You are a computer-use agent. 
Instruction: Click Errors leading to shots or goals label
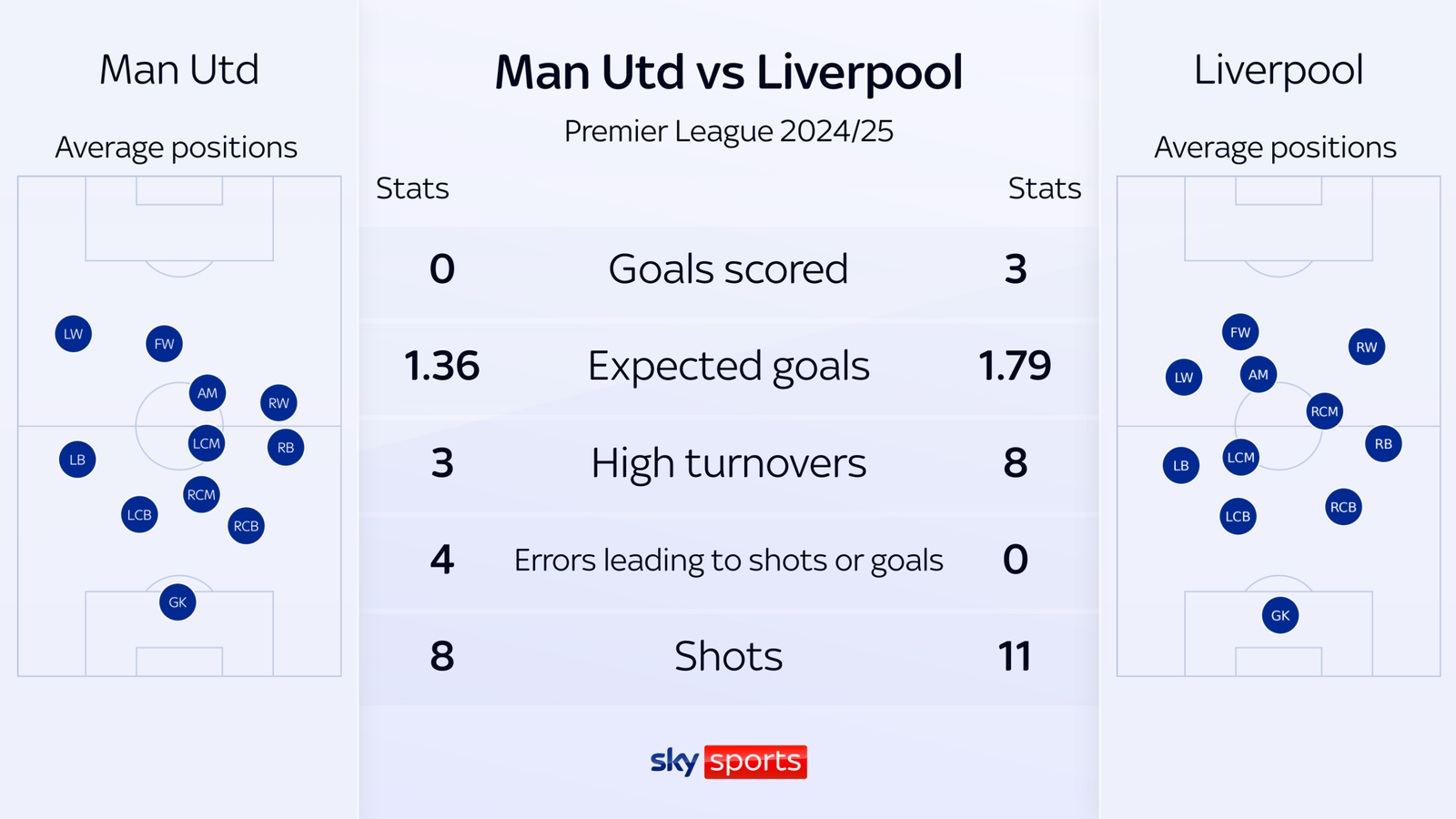[728, 560]
